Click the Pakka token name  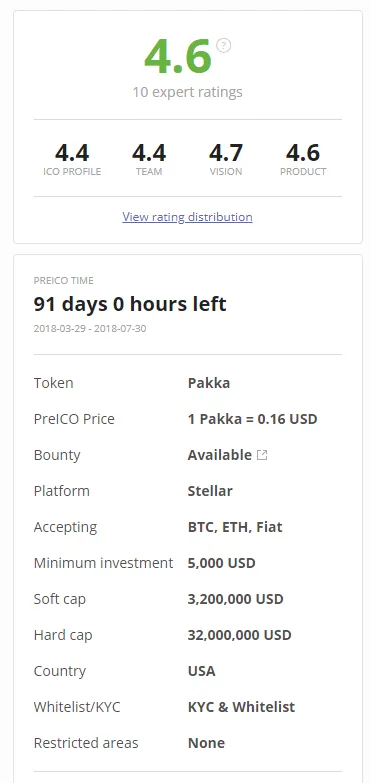(x=209, y=383)
